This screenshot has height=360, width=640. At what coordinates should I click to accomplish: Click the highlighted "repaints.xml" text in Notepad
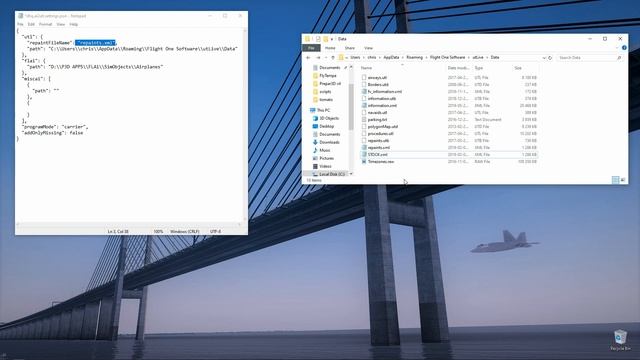(x=96, y=42)
